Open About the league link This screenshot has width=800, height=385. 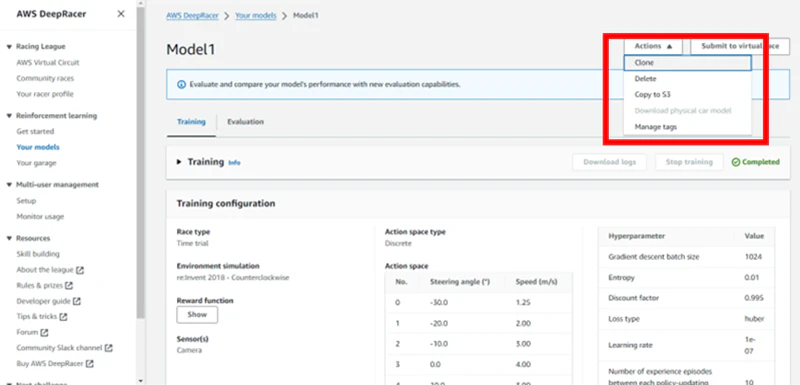(x=45, y=270)
